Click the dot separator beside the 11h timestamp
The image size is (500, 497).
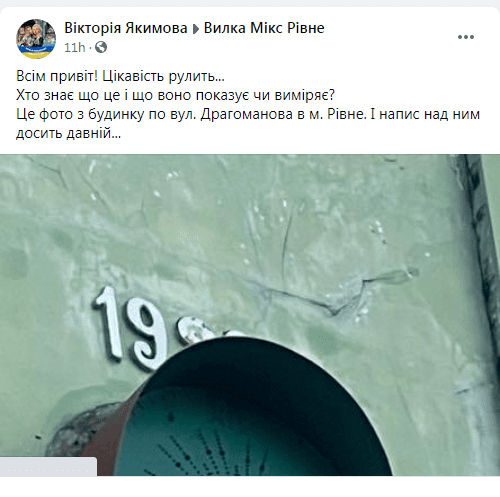pyautogui.click(x=90, y=48)
